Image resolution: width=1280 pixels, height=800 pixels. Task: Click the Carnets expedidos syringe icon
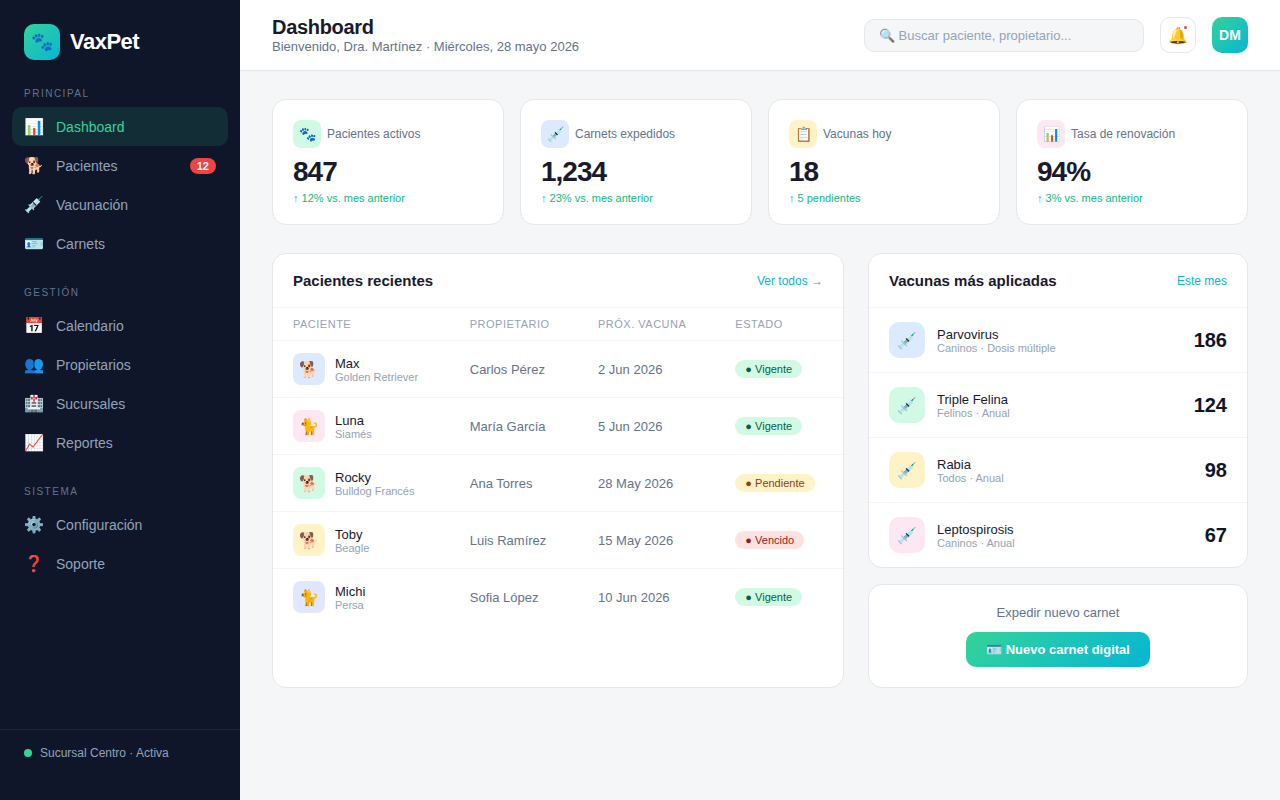555,134
